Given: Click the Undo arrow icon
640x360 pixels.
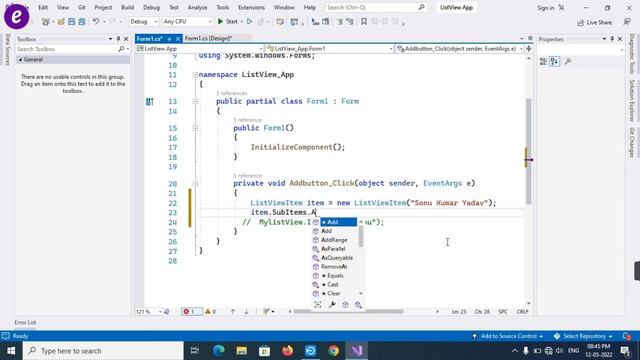Looking at the screenshot, I should (x=96, y=21).
